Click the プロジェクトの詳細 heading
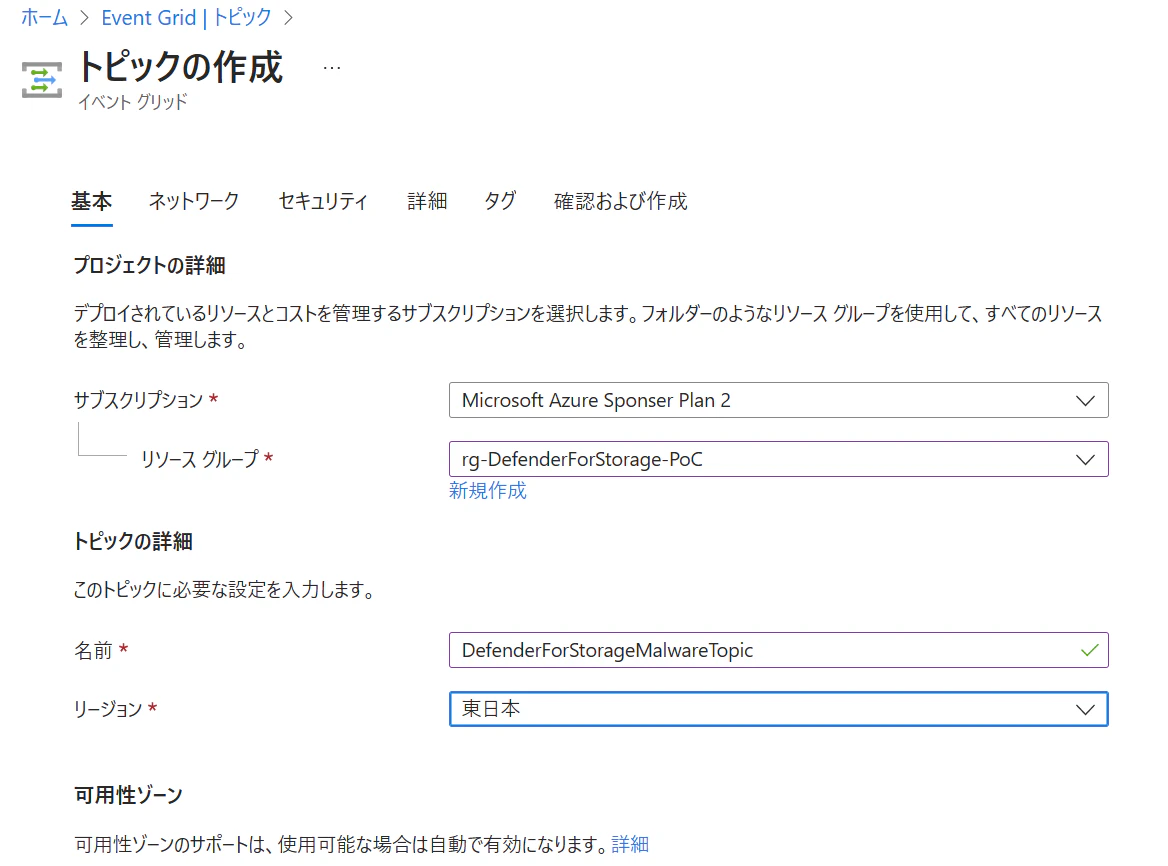Image resolution: width=1168 pixels, height=866 pixels. point(149,266)
